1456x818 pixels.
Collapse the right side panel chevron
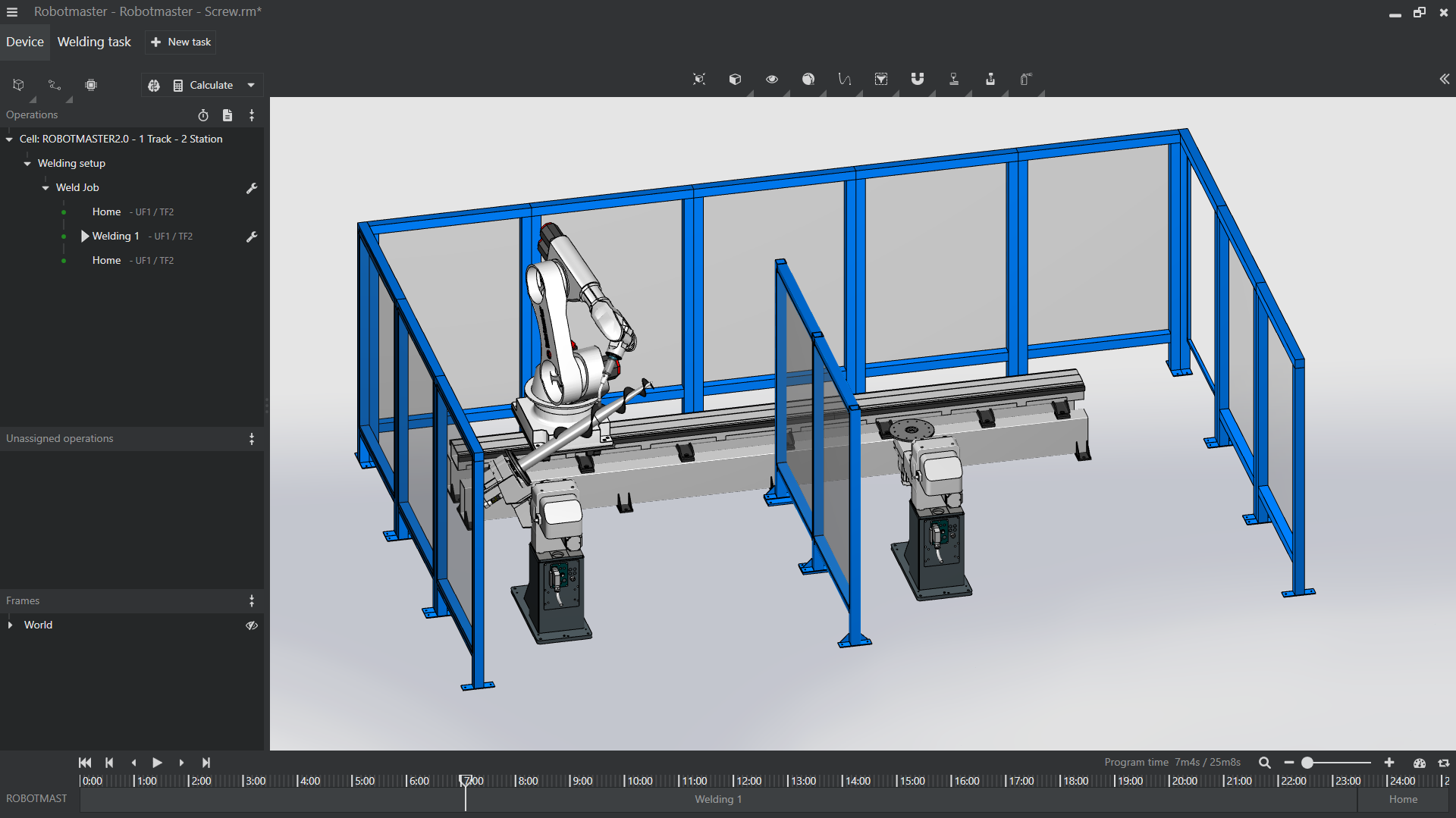pos(1444,79)
